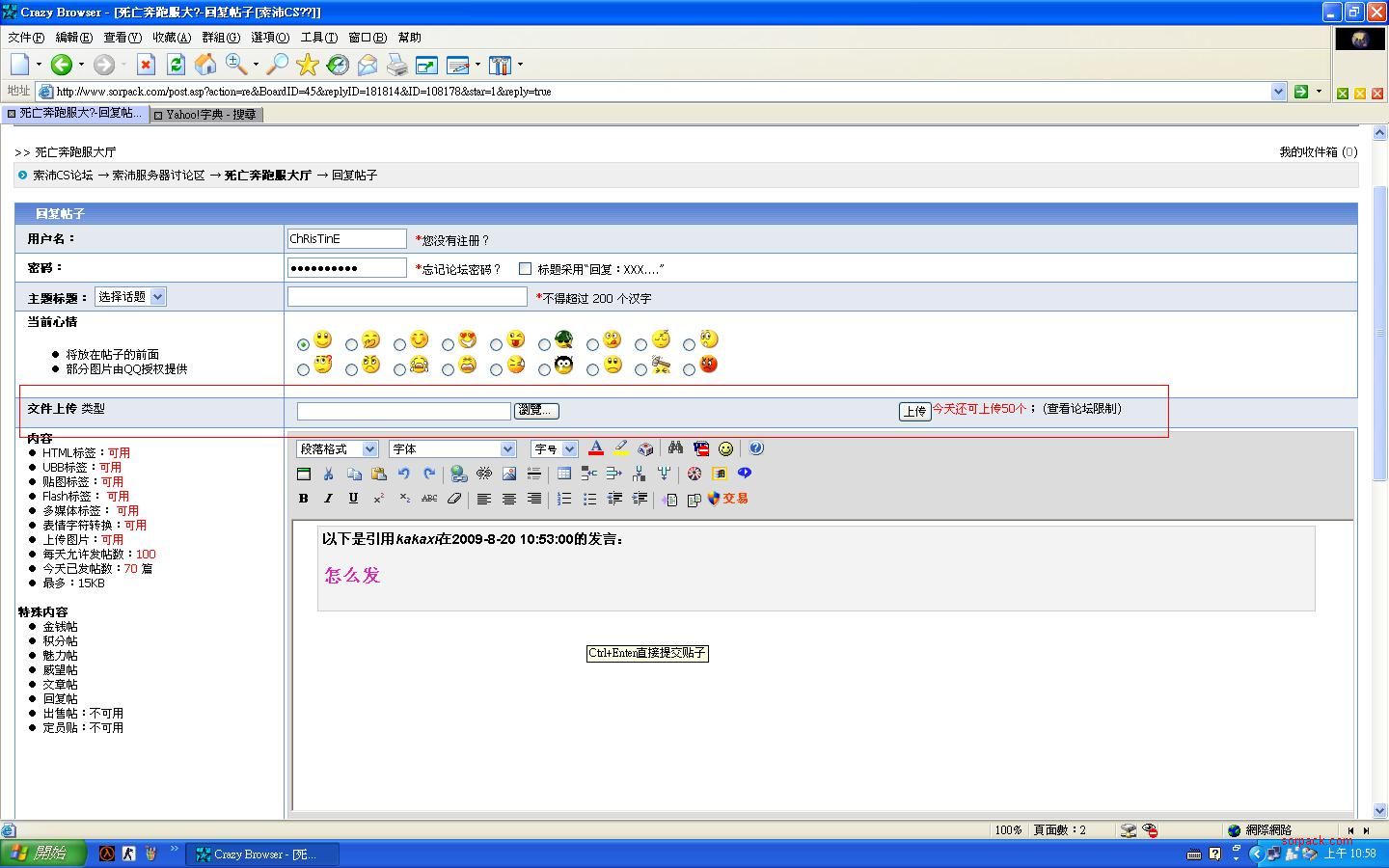Open favorites with the star icon
The height and width of the screenshot is (868, 1389).
click(x=308, y=65)
